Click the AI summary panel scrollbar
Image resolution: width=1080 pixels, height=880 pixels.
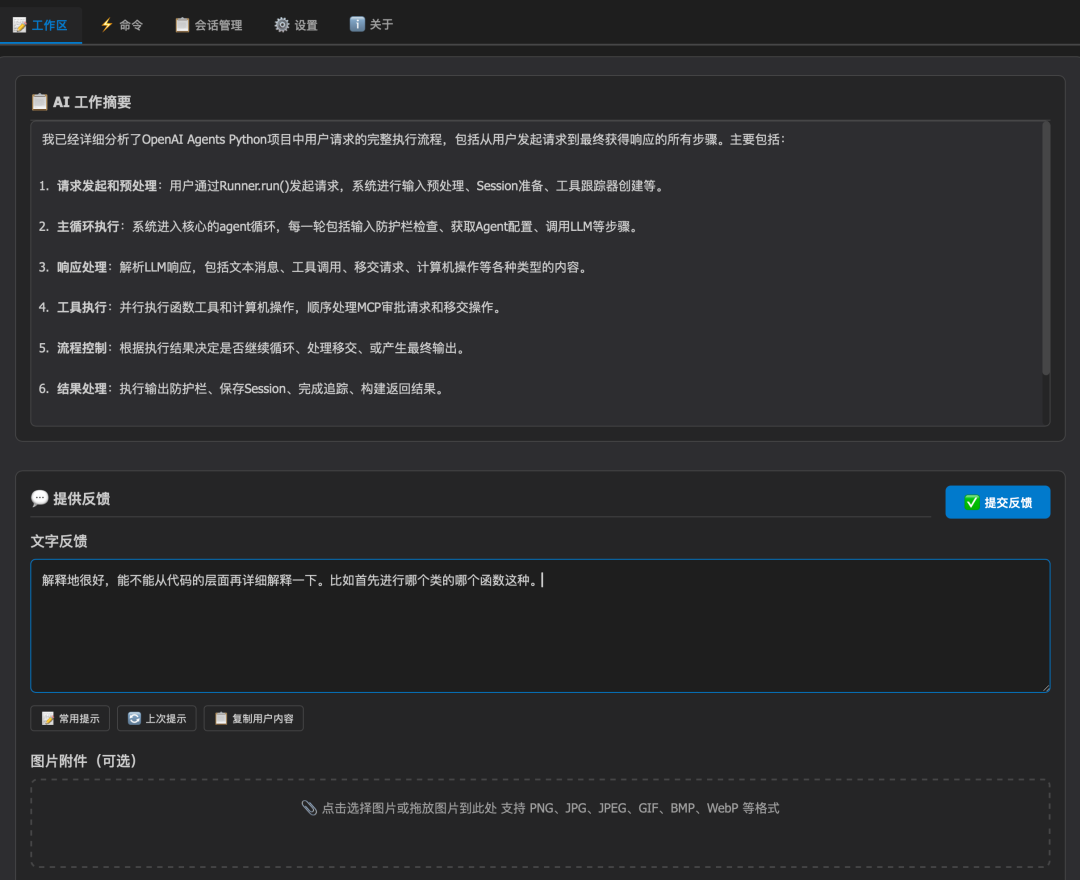tap(1046, 249)
